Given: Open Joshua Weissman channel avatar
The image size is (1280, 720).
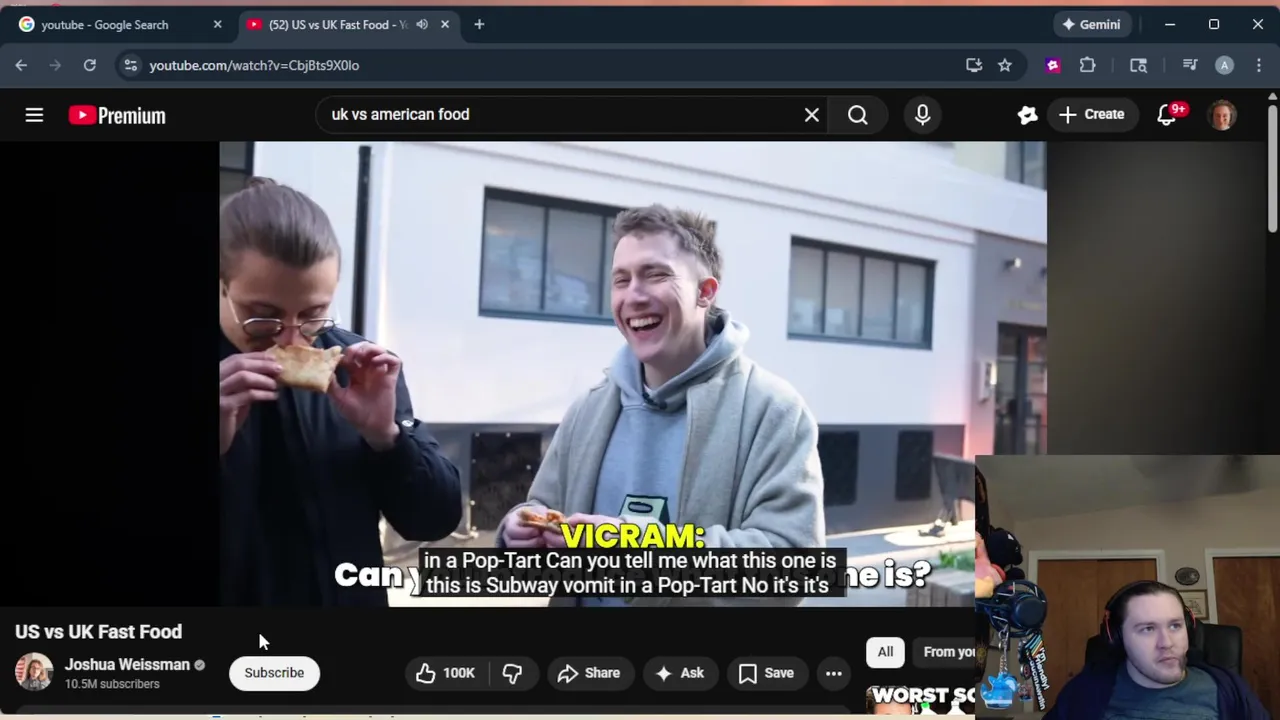Looking at the screenshot, I should [x=33, y=672].
